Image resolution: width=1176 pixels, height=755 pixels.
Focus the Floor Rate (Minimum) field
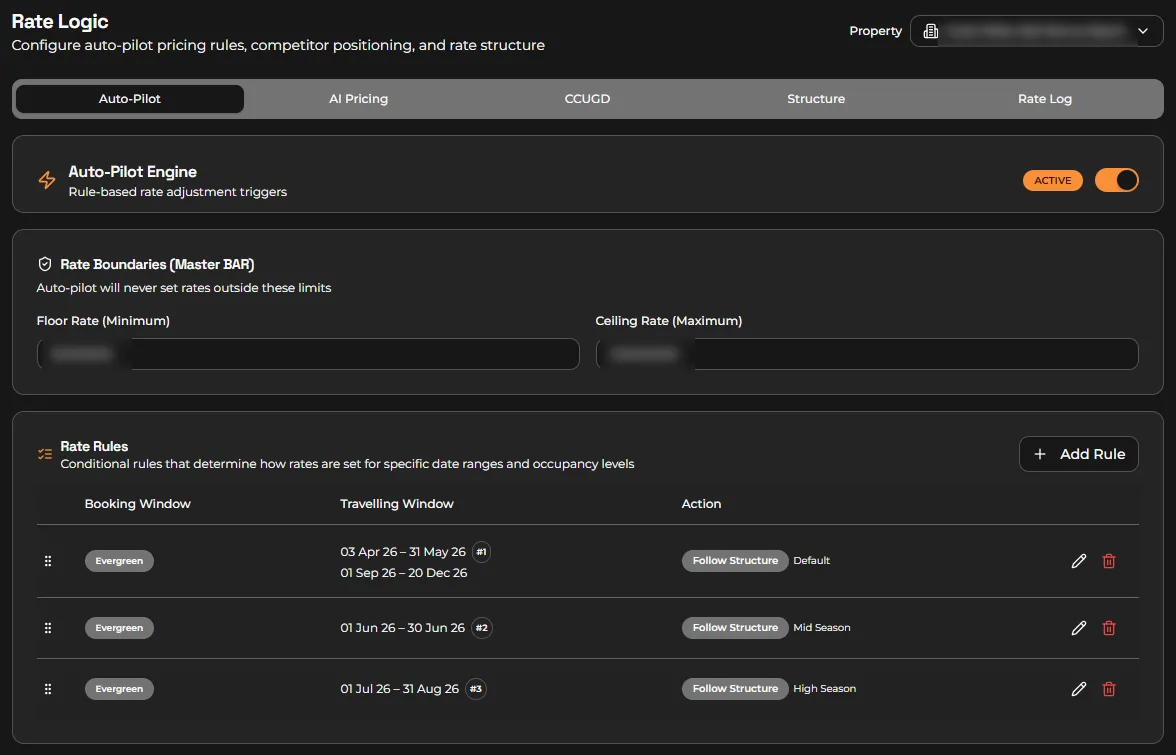click(308, 354)
